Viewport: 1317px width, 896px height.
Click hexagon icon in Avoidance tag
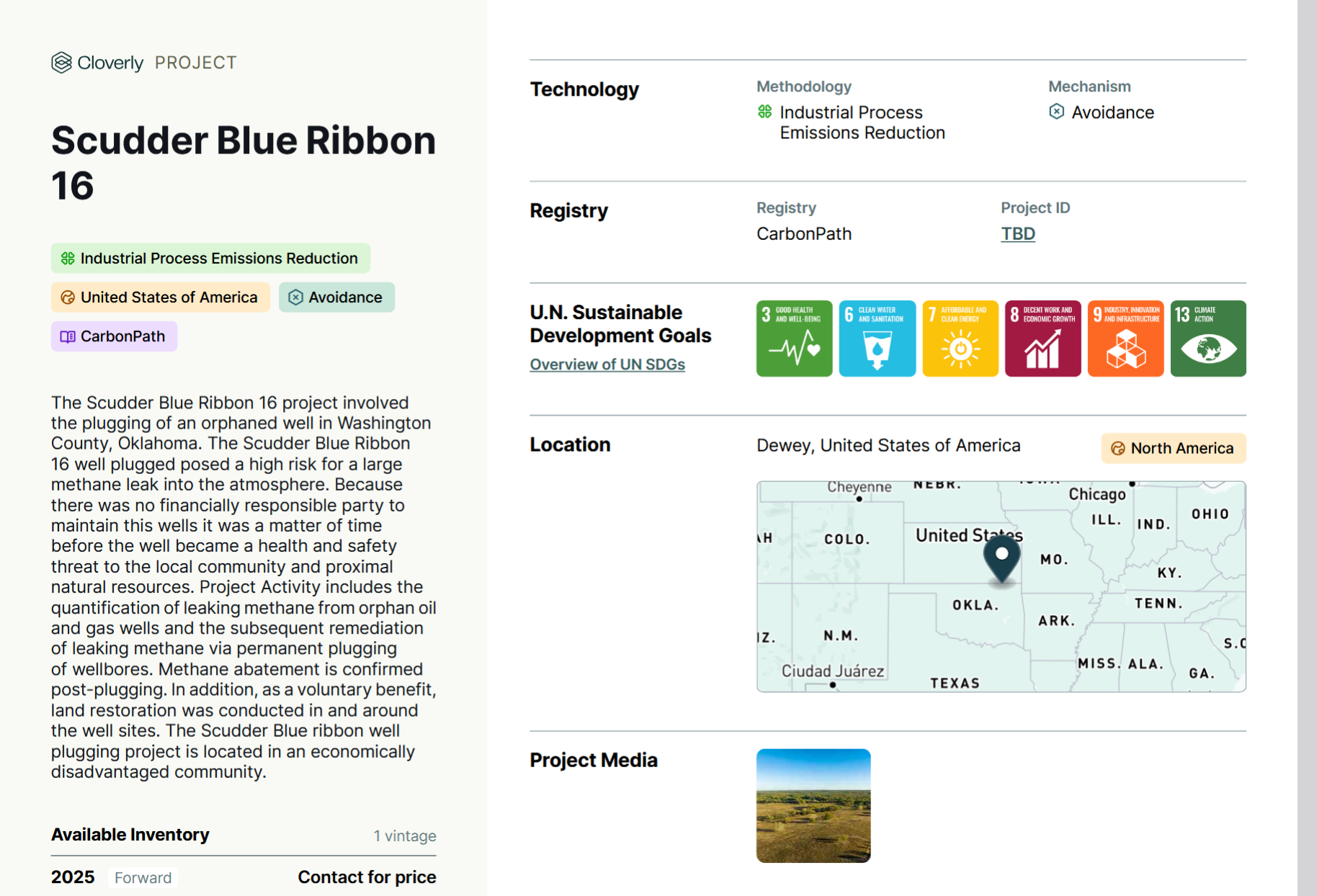[x=295, y=297]
